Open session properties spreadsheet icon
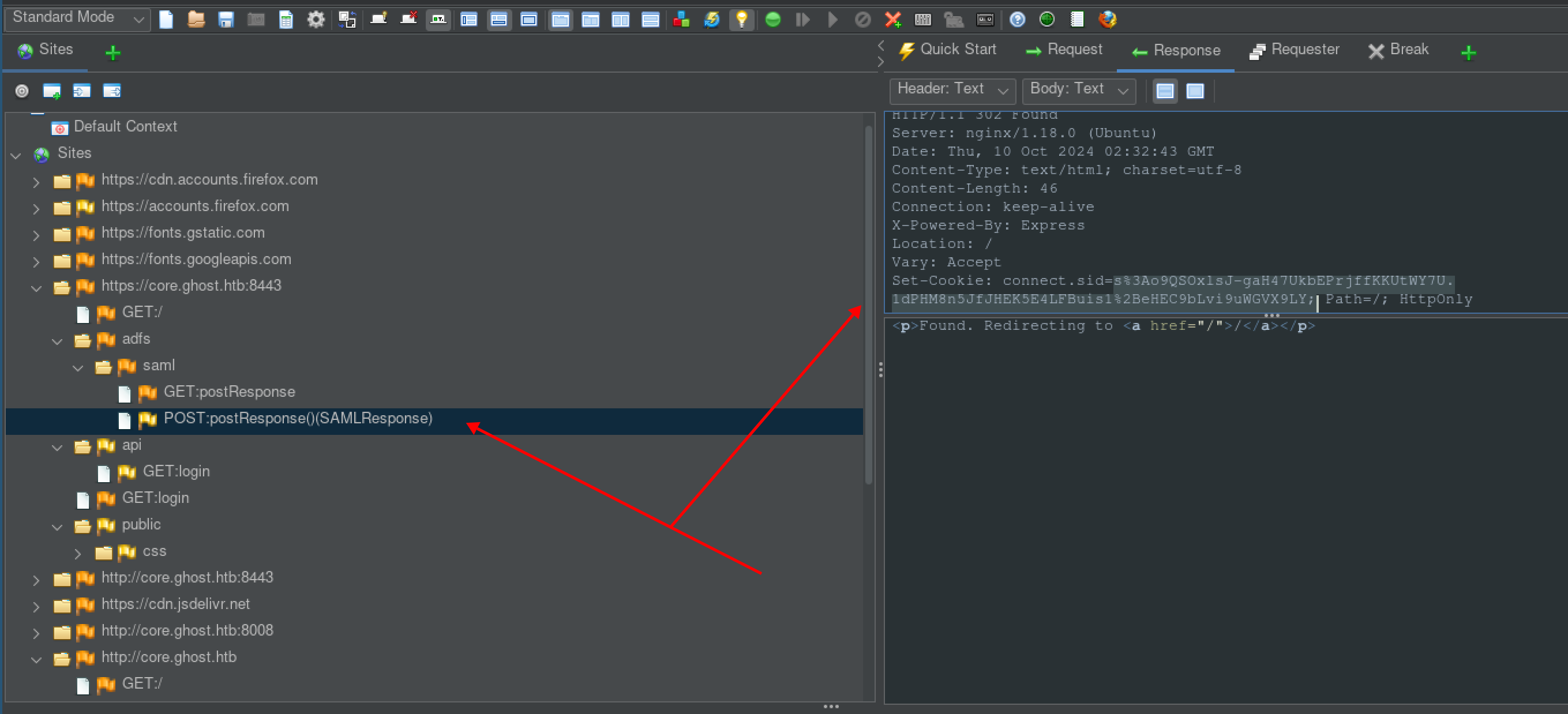The image size is (1568, 714). (286, 20)
